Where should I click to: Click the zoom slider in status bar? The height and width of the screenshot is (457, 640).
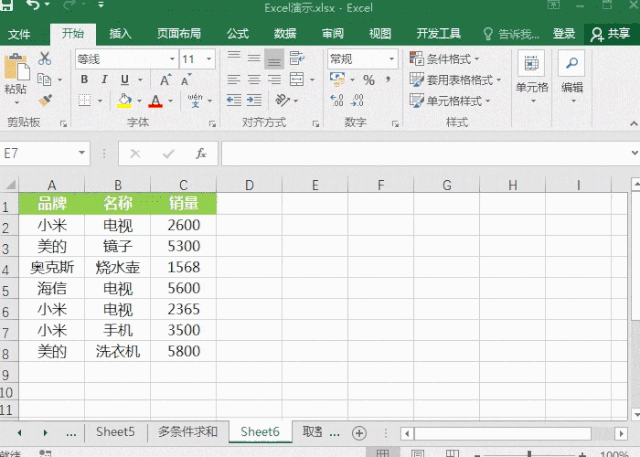(529, 453)
